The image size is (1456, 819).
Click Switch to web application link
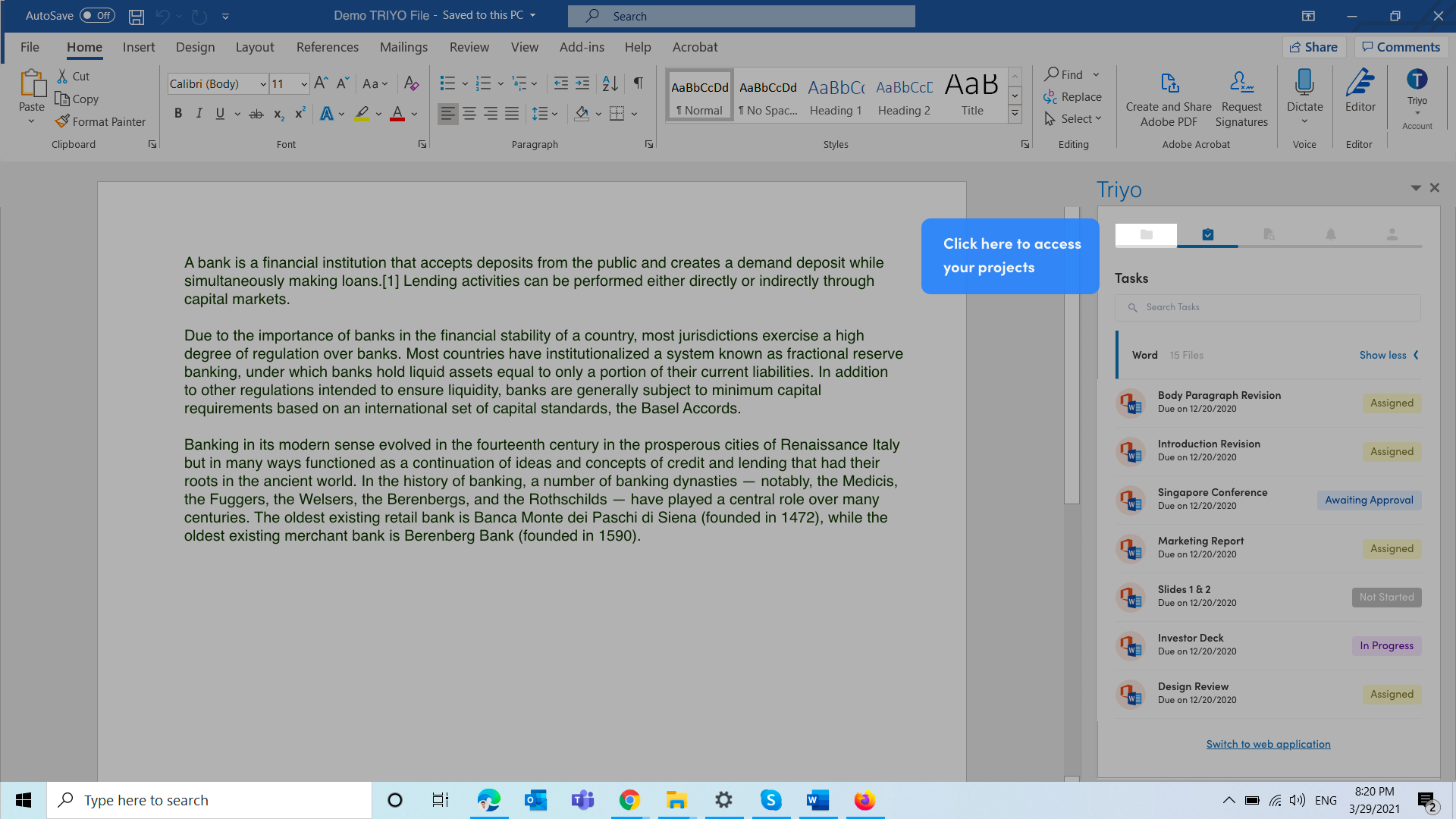1268,744
